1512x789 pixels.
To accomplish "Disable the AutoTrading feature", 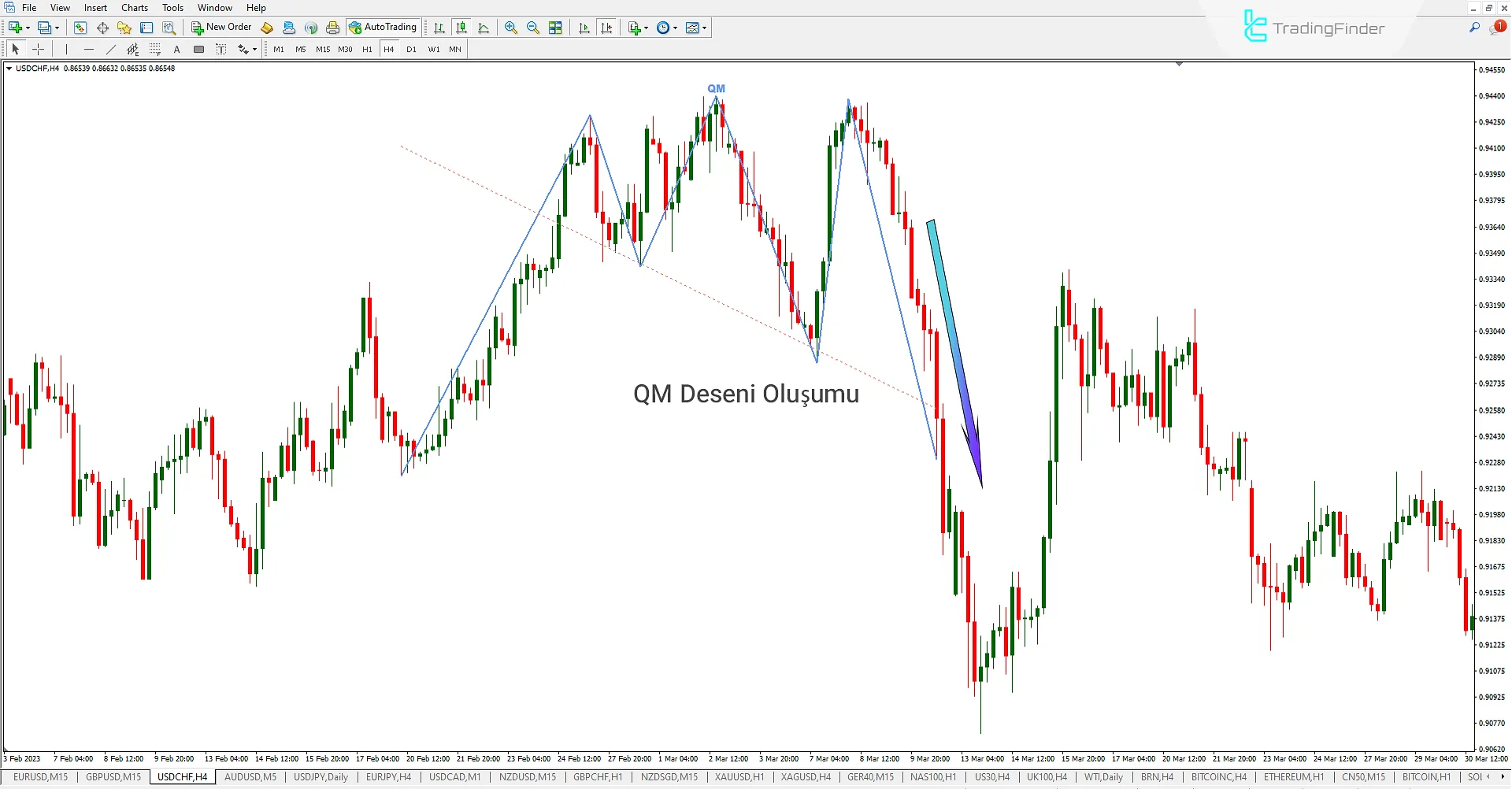I will pyautogui.click(x=384, y=27).
